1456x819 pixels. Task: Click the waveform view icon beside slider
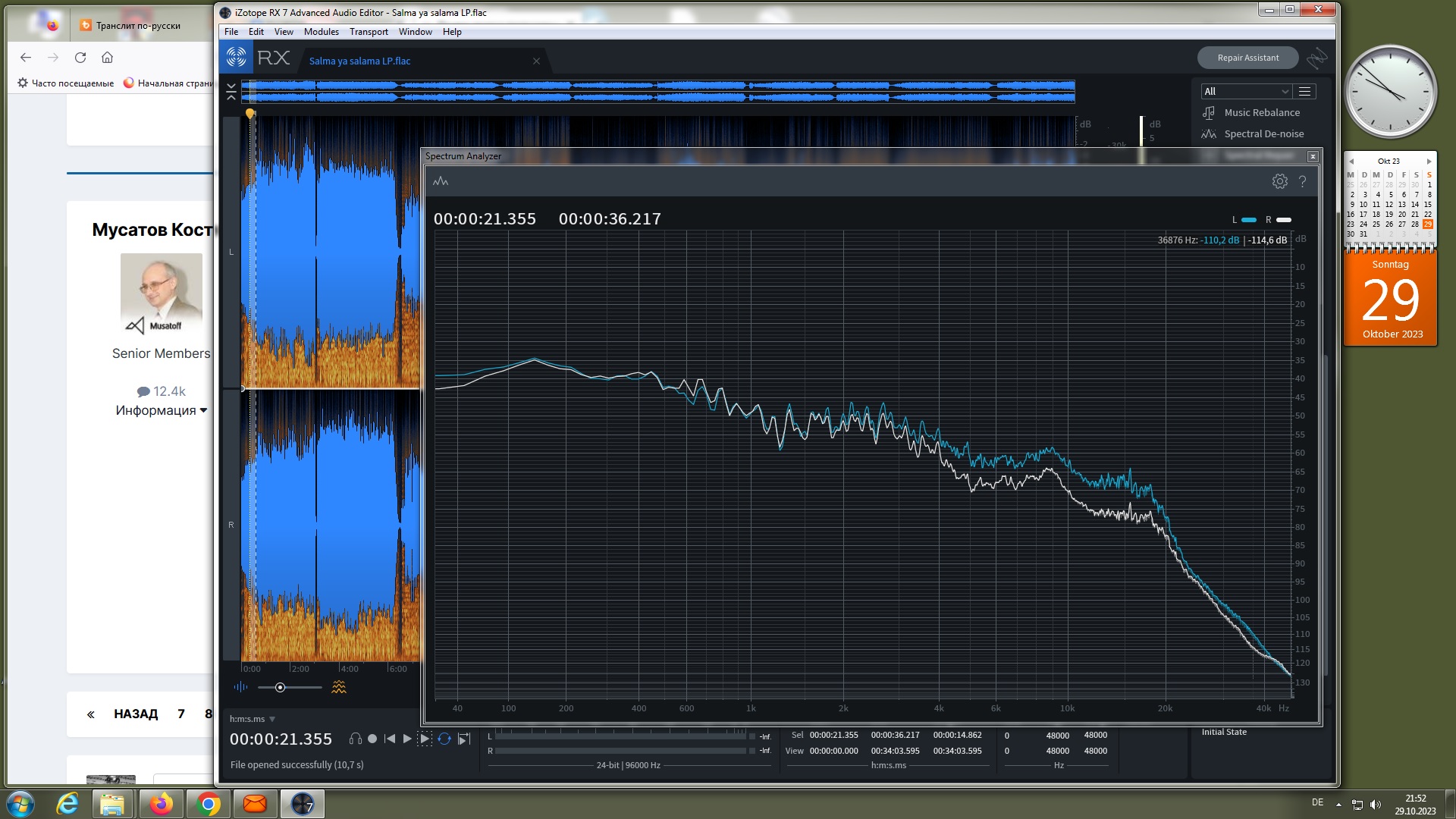[x=240, y=687]
